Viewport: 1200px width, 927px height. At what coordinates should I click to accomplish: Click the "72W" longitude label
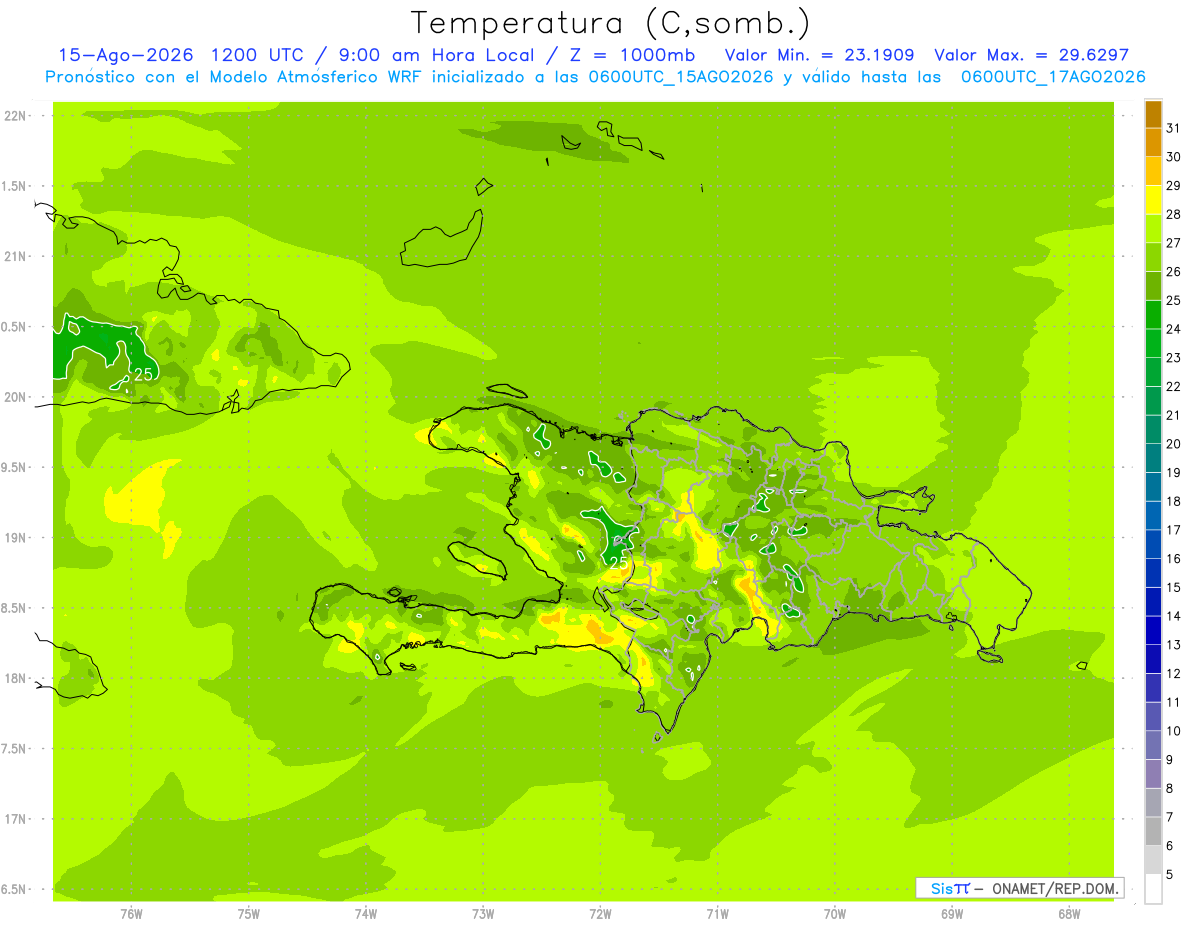tap(601, 913)
